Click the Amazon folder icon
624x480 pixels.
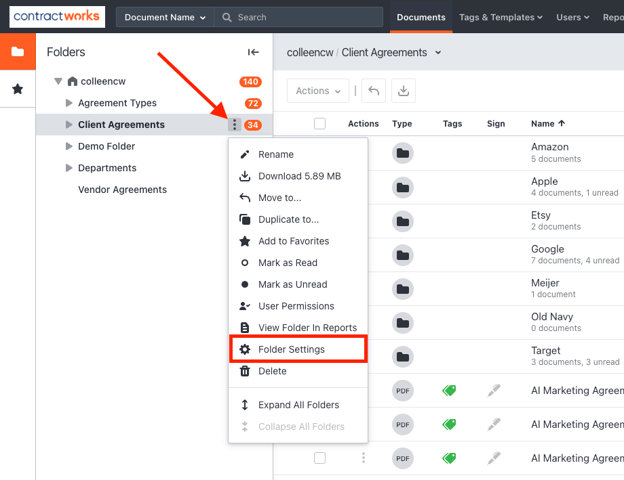[402, 153]
